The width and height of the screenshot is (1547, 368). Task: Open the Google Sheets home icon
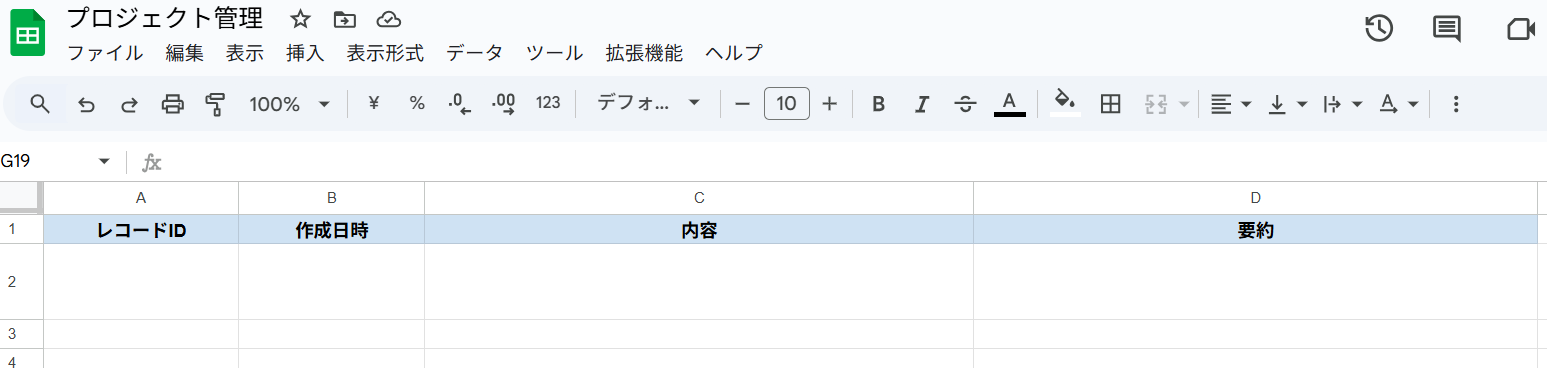click(27, 34)
